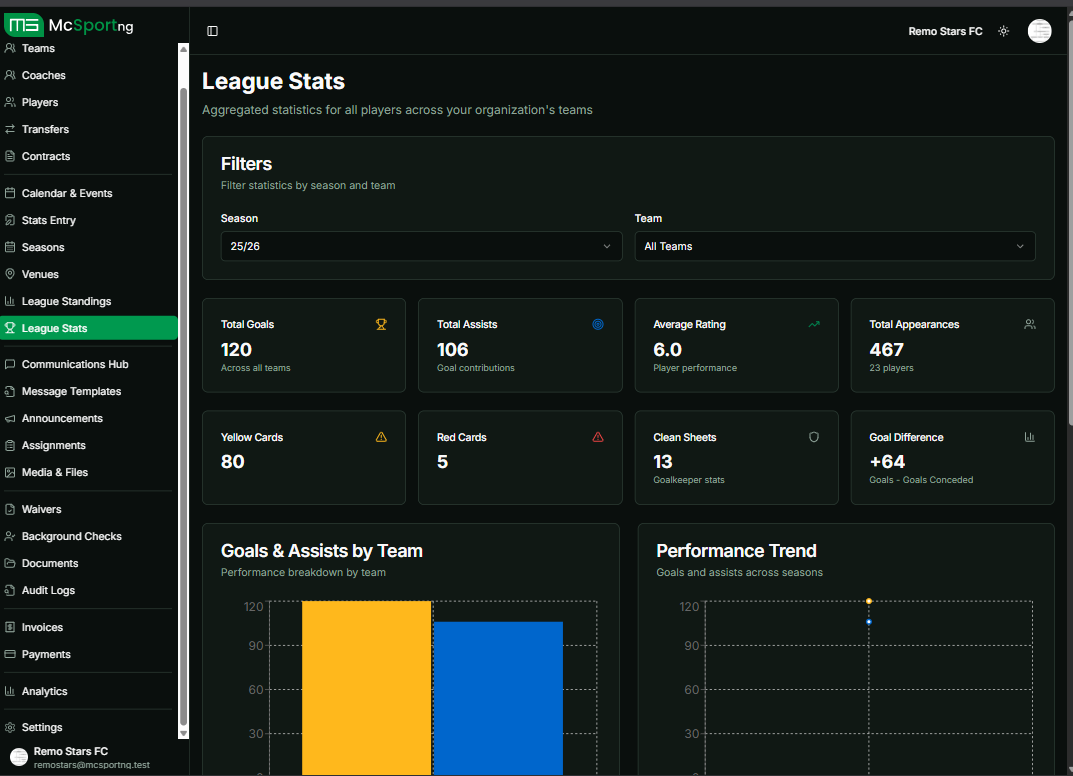Click the chart icon on Goal Difference card
Viewport: 1073px width, 776px height.
click(x=1029, y=437)
